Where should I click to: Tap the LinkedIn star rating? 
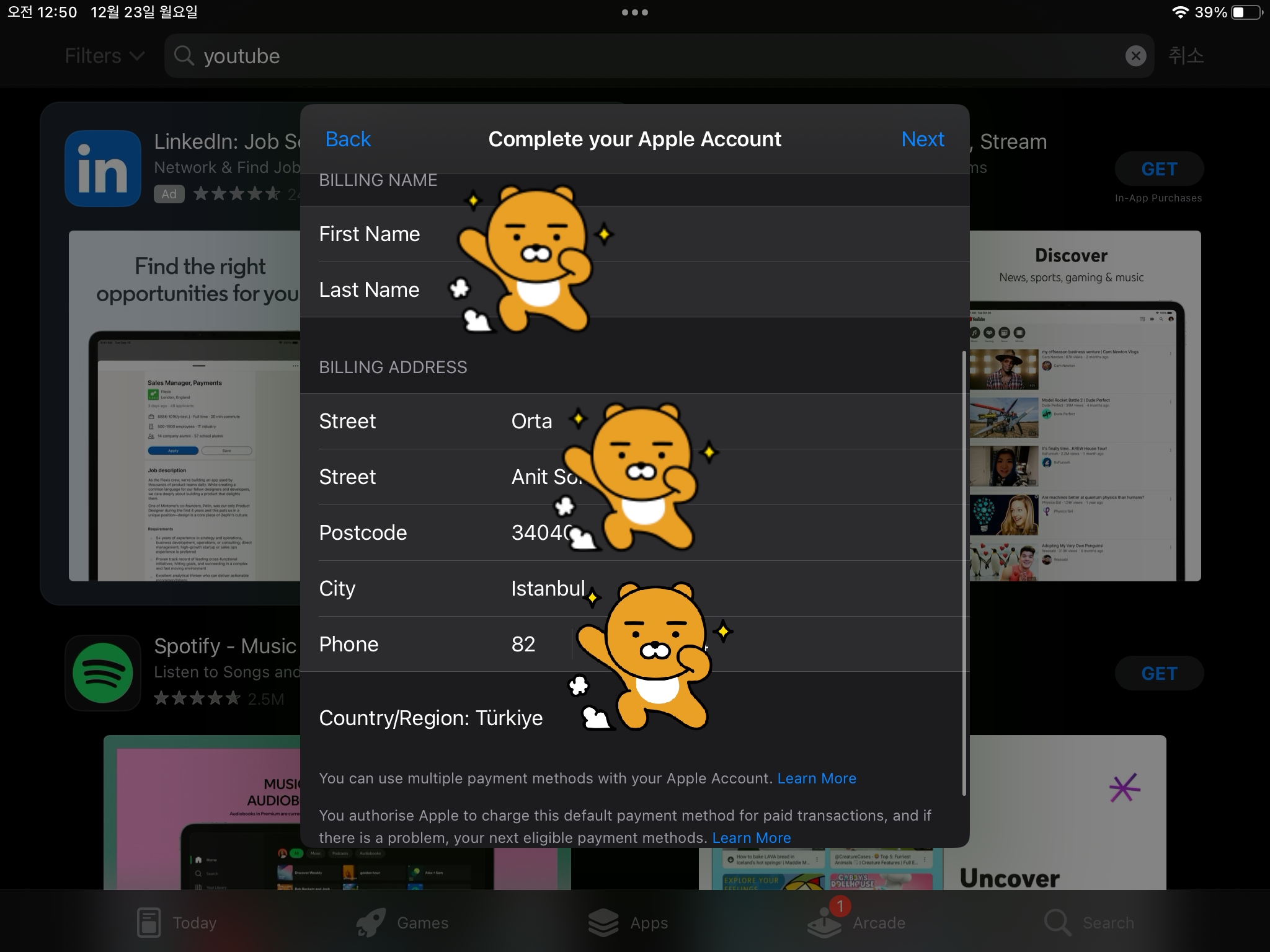click(x=237, y=194)
